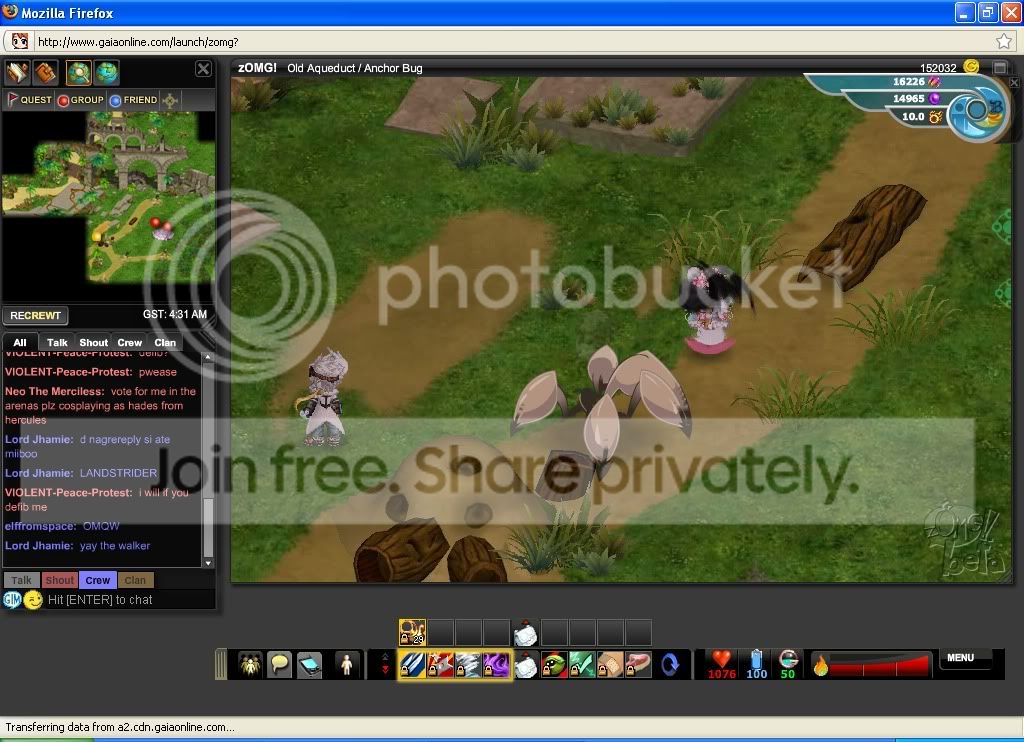1024x742 pixels.
Task: Open the backpack inventory icon
Action: click(x=45, y=72)
